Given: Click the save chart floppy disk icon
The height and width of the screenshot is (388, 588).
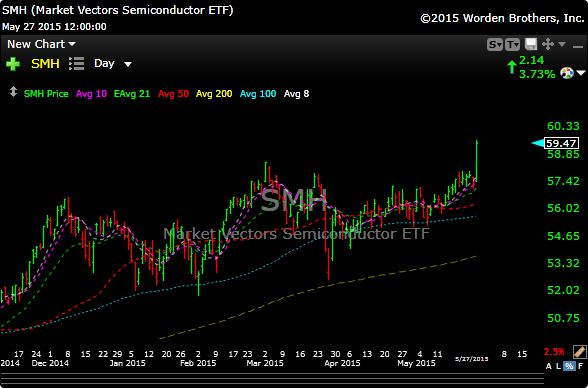Looking at the screenshot, I should (x=531, y=44).
